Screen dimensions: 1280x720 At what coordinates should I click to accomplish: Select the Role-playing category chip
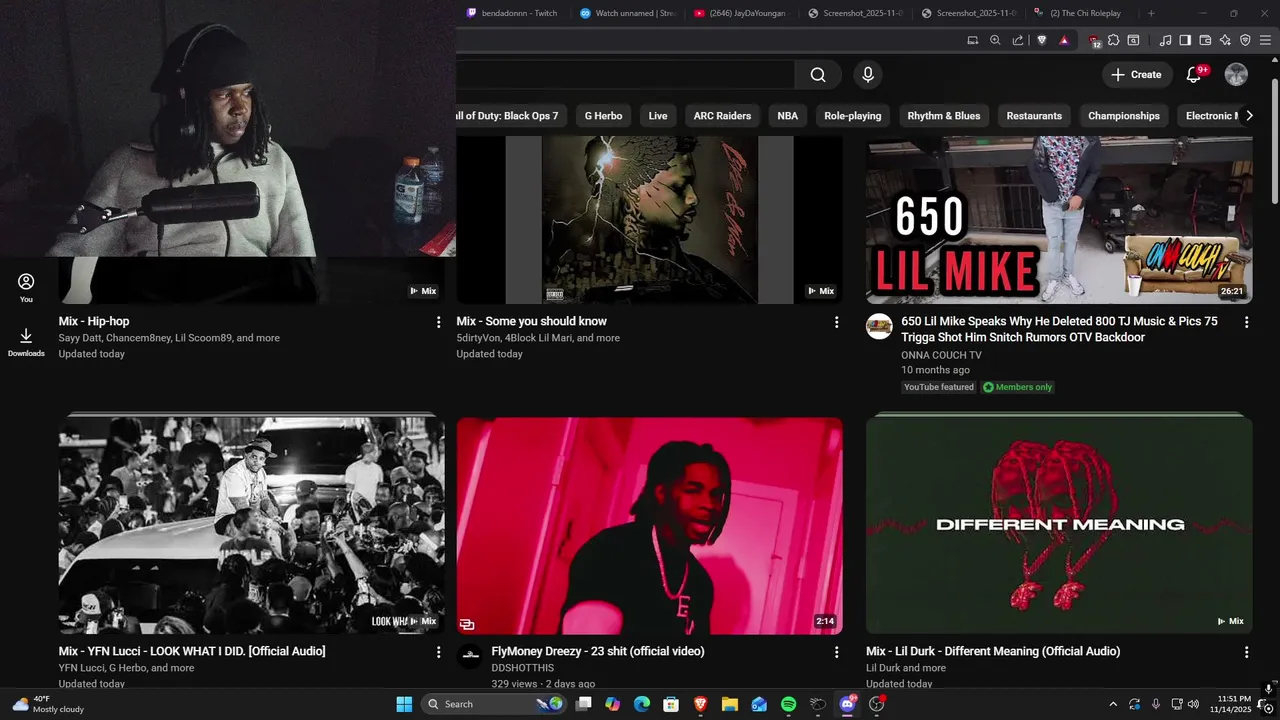coord(853,116)
